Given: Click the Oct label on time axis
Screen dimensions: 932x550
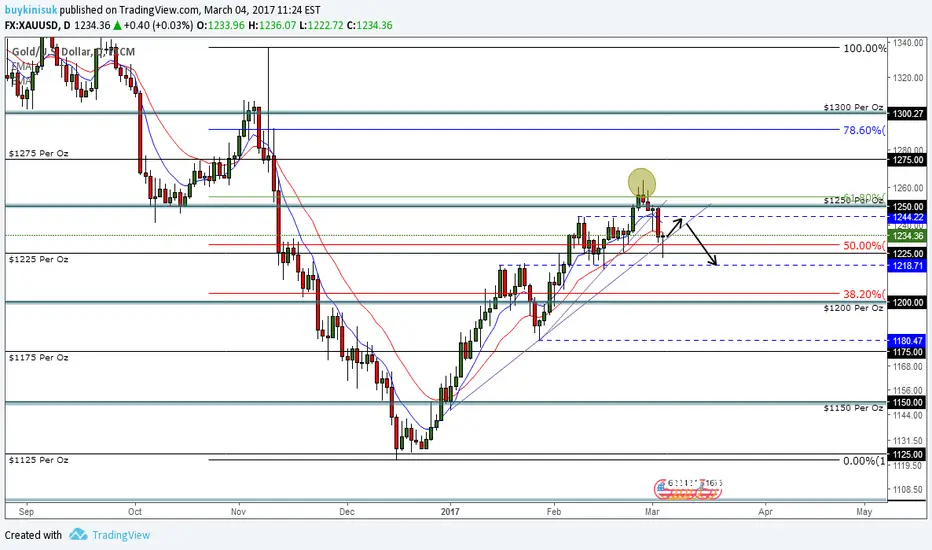Looking at the screenshot, I should coord(135,511).
